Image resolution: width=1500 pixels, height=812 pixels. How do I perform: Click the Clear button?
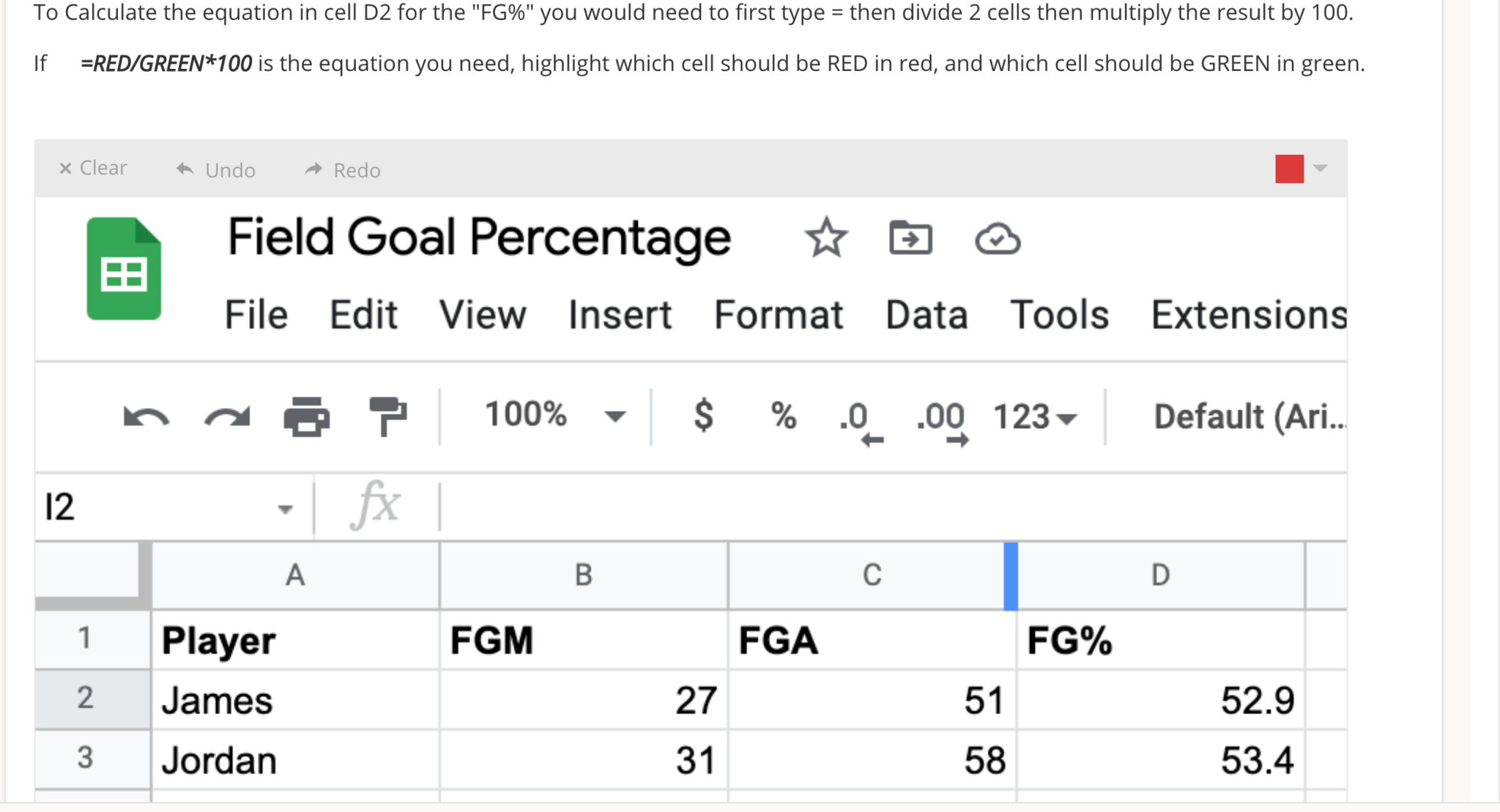tap(92, 168)
